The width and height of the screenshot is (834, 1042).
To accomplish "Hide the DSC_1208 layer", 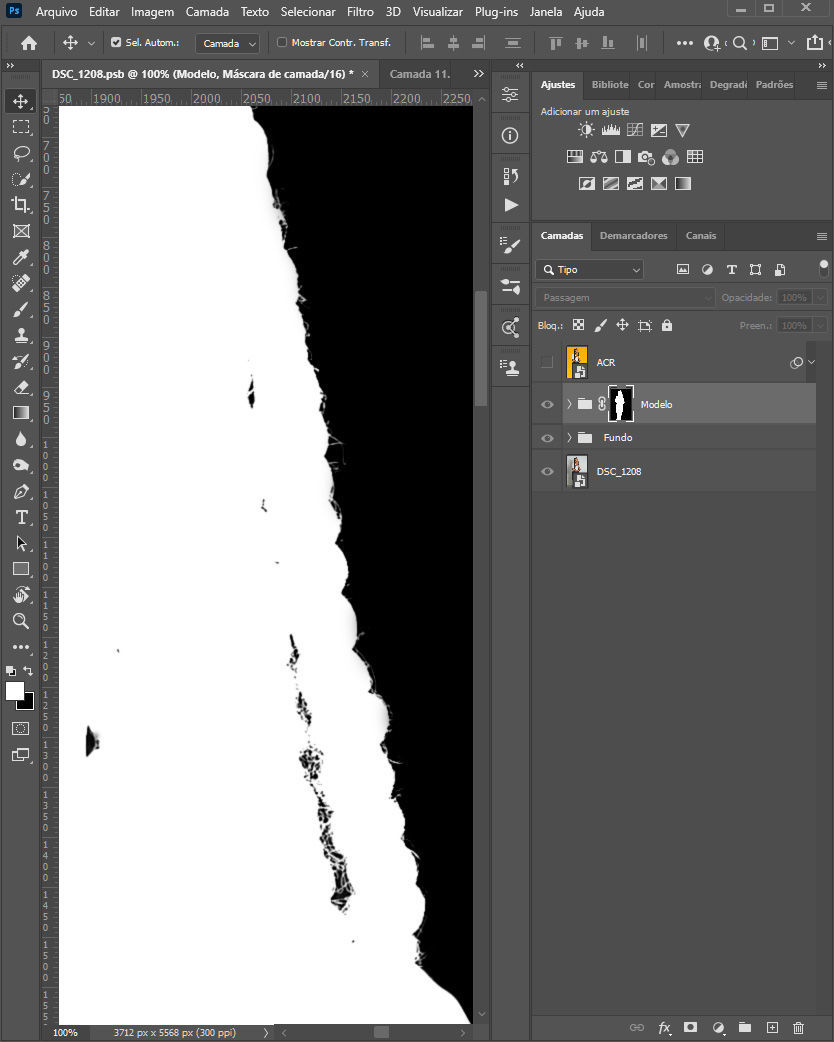I will tap(547, 471).
